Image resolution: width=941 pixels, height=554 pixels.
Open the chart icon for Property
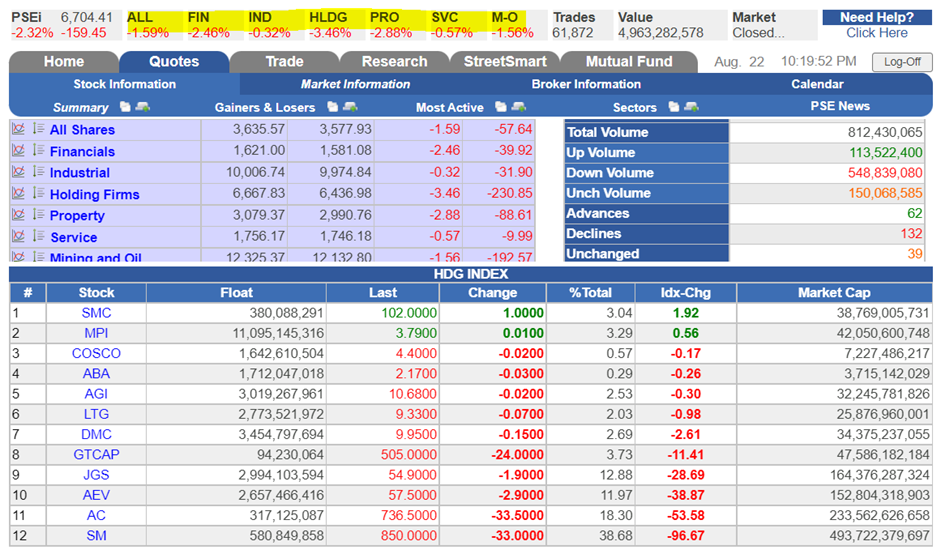(x=19, y=215)
